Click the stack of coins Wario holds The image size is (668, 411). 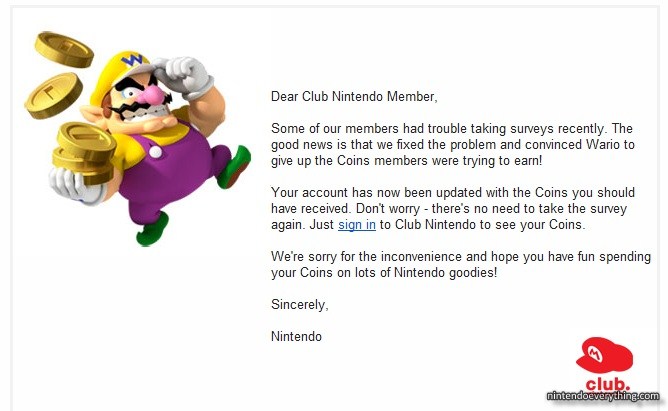pyautogui.click(x=85, y=150)
